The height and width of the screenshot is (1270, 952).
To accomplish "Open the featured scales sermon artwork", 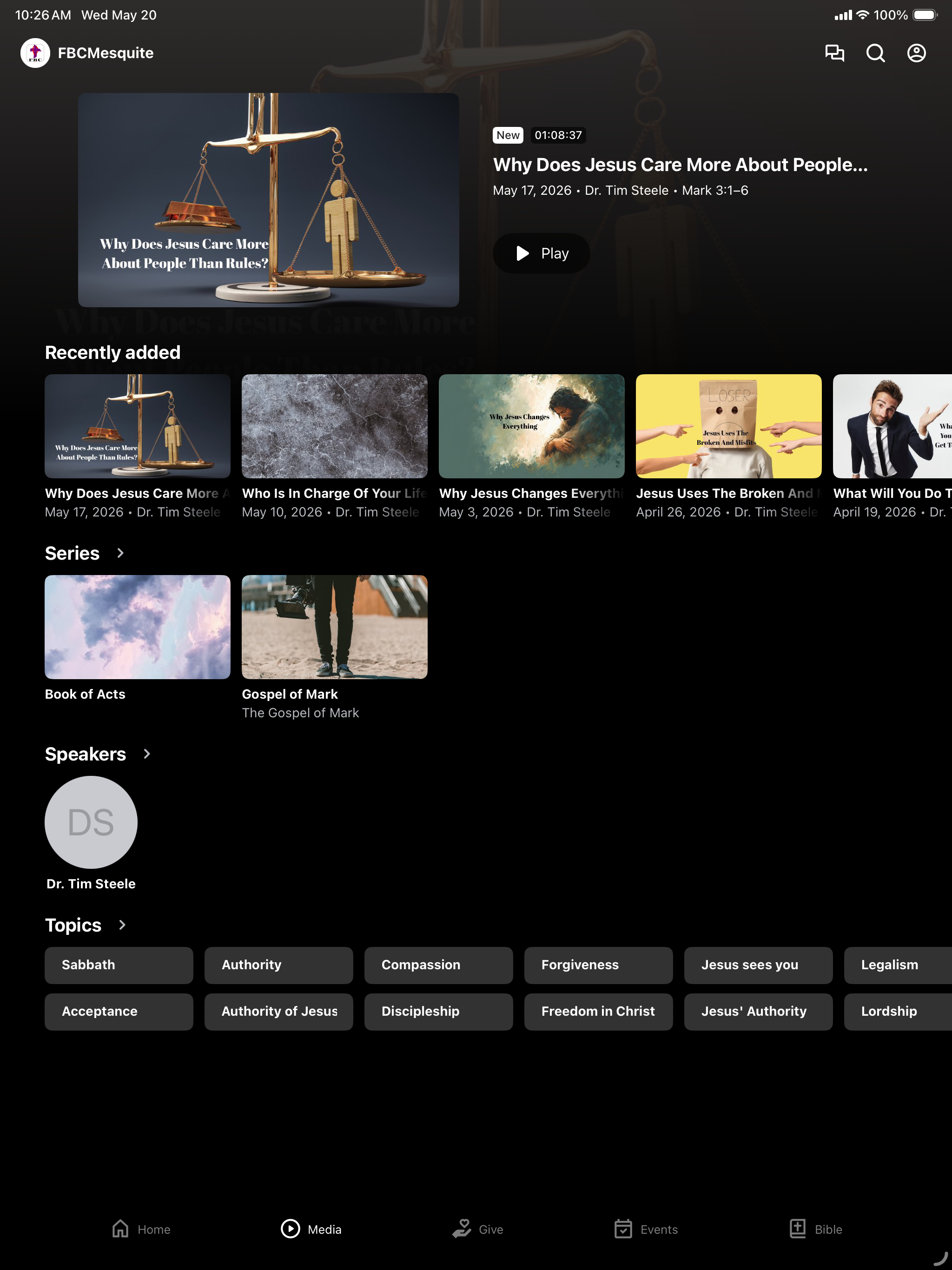I will pyautogui.click(x=269, y=200).
